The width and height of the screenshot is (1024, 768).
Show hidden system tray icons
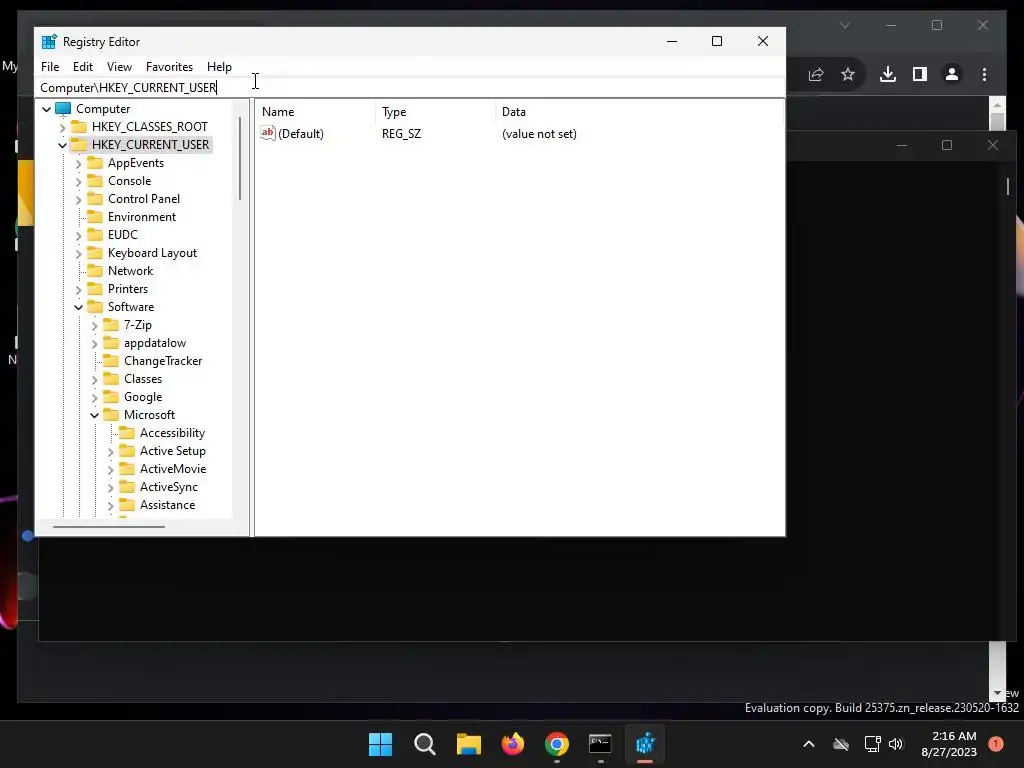(808, 744)
